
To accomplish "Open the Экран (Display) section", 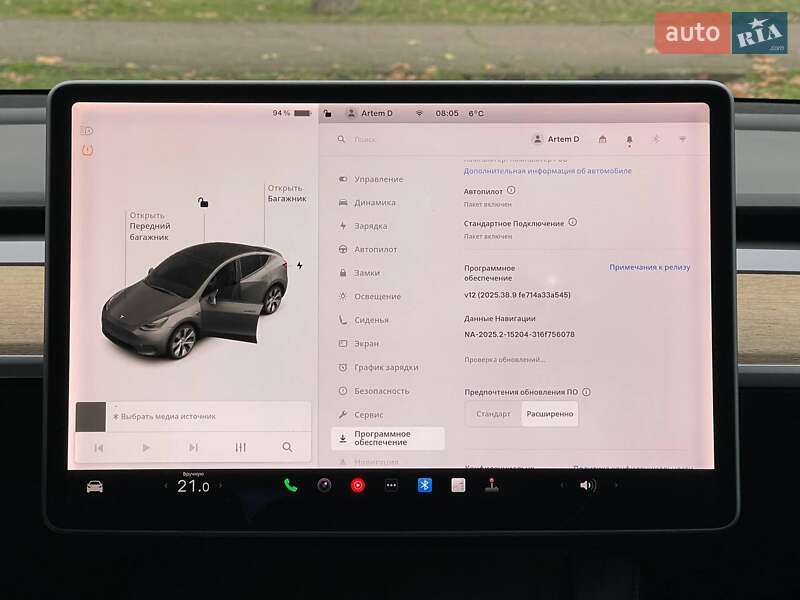I will tap(342, 343).
